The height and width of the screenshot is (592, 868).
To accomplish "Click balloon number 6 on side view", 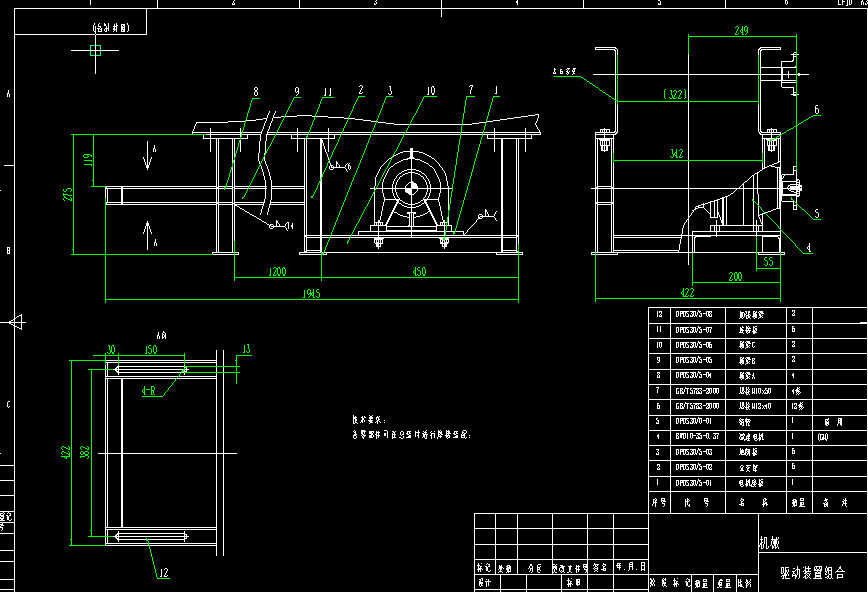I will click(817, 110).
